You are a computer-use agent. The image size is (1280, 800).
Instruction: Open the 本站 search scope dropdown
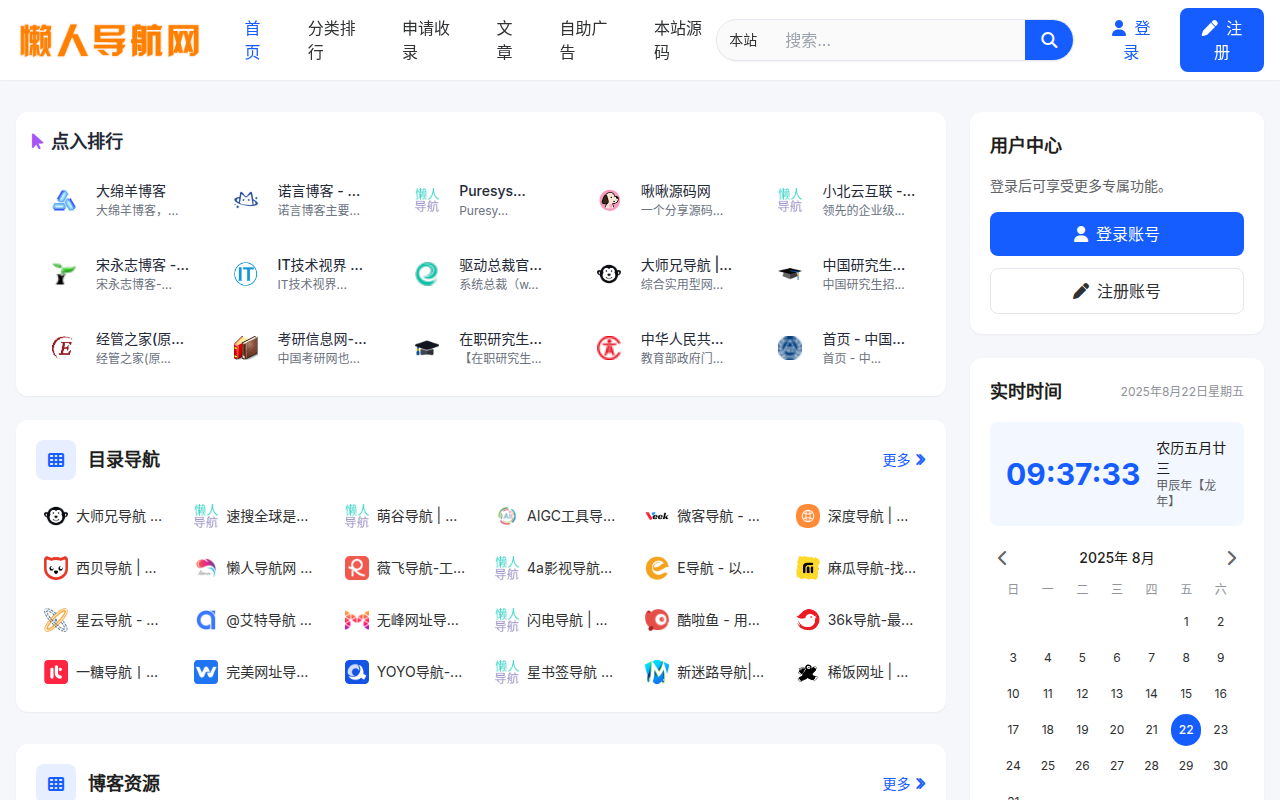(x=743, y=40)
